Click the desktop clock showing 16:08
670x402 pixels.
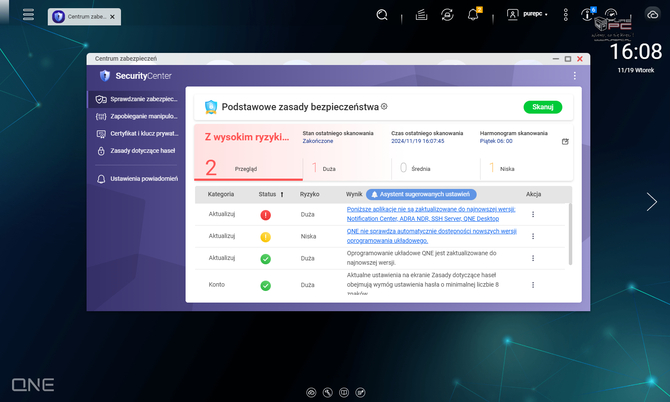coord(636,52)
